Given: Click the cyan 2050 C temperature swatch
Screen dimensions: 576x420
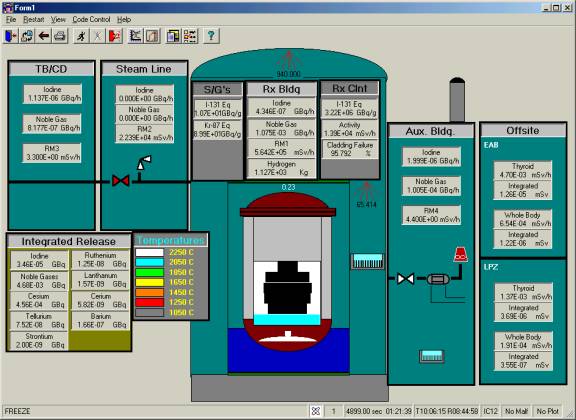Looking at the screenshot, I should coord(150,262).
